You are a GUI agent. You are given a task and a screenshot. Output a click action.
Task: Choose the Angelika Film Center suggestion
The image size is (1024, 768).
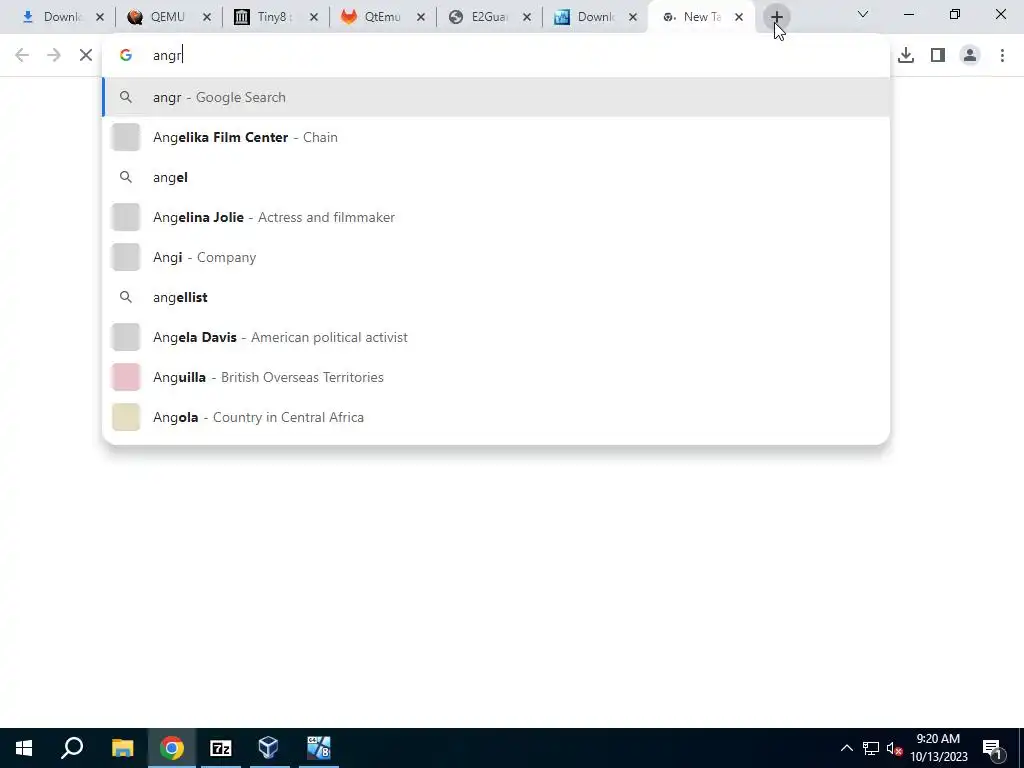click(x=496, y=137)
